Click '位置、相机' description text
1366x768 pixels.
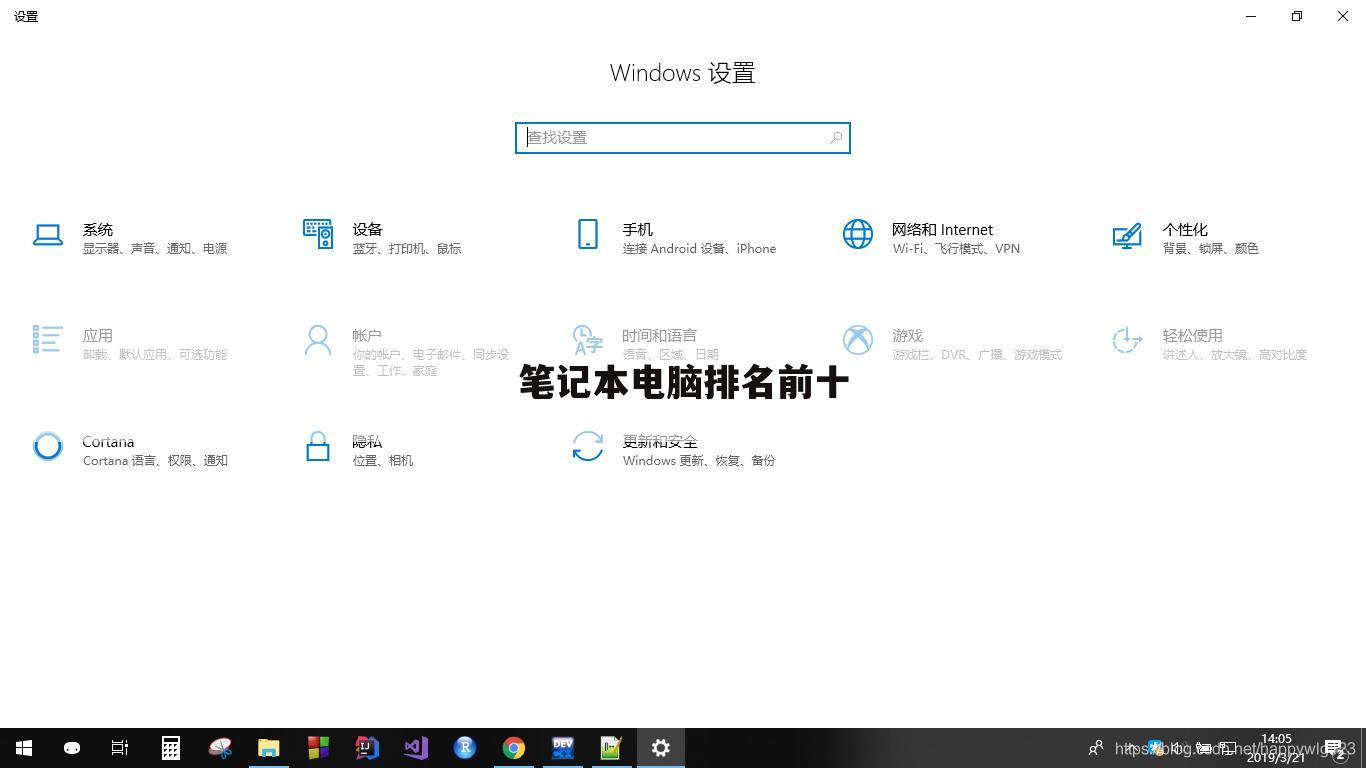383,461
